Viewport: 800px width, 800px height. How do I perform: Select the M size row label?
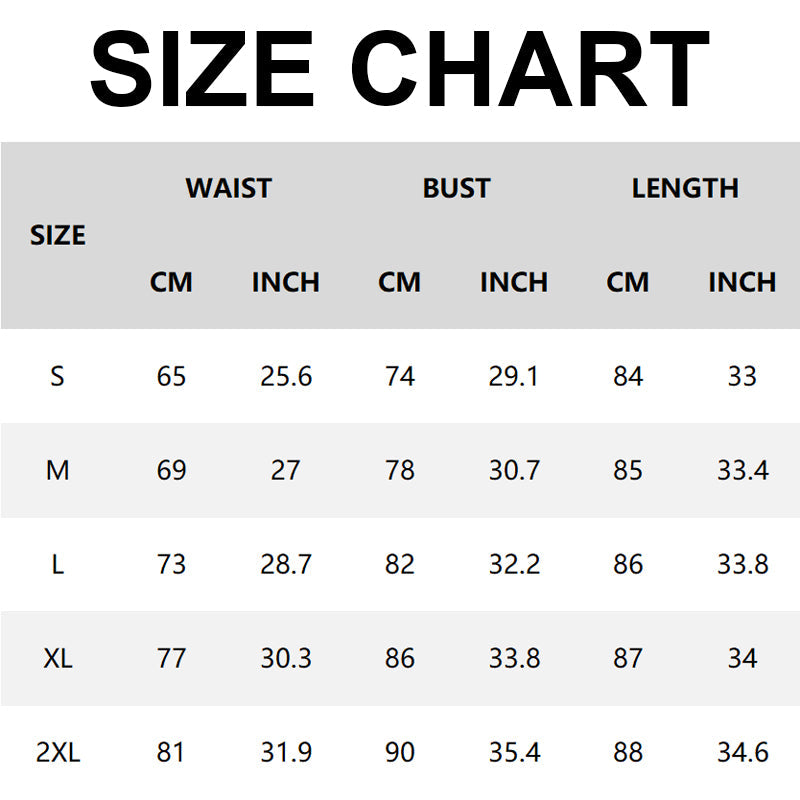[58, 470]
